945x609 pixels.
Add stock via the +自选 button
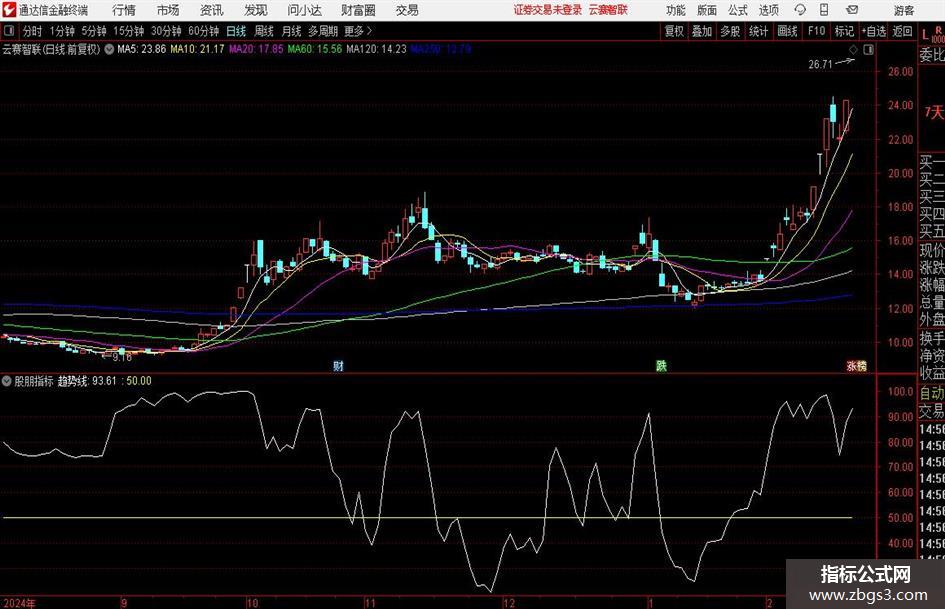874,31
